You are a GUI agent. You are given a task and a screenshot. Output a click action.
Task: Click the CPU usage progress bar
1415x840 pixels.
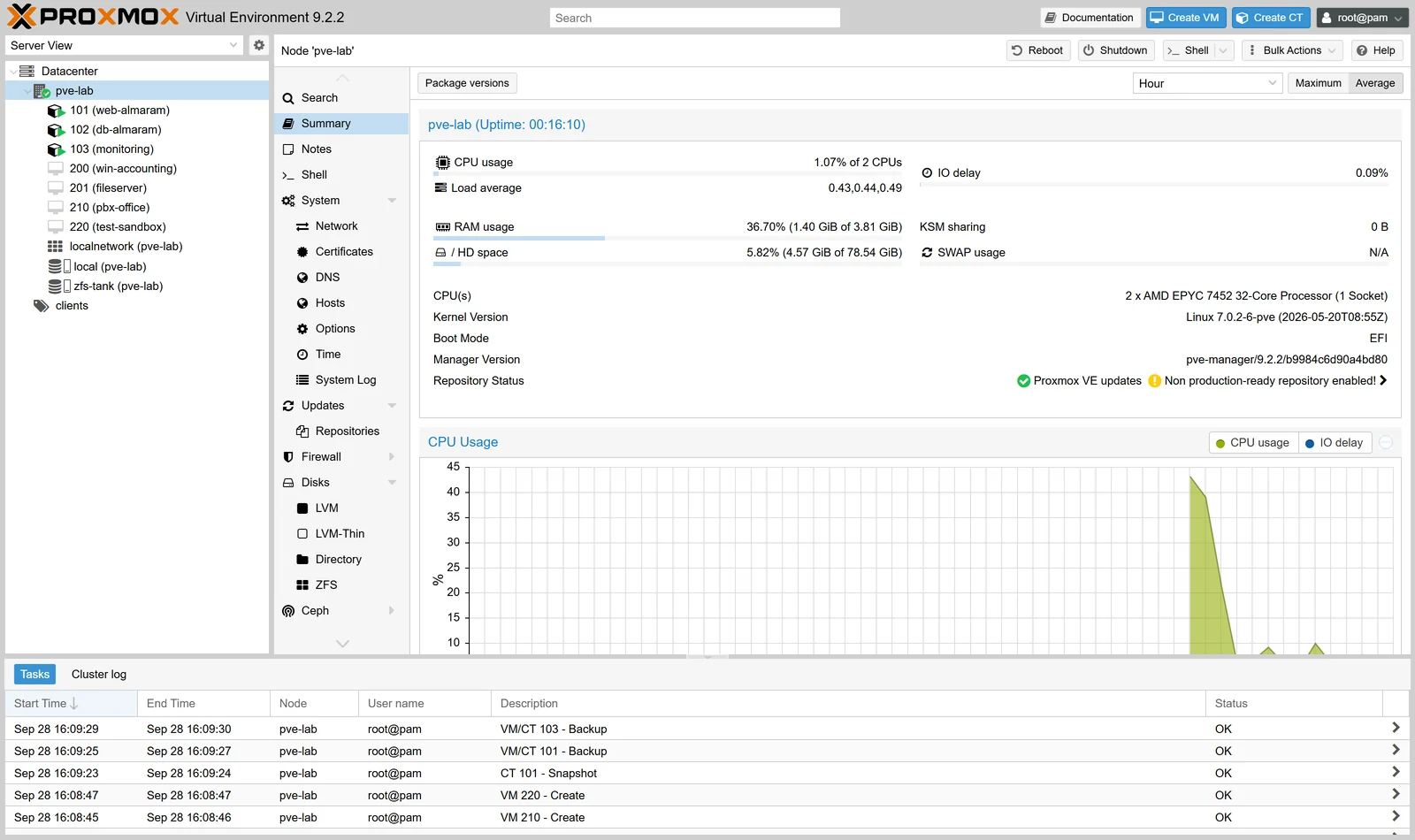[668, 173]
